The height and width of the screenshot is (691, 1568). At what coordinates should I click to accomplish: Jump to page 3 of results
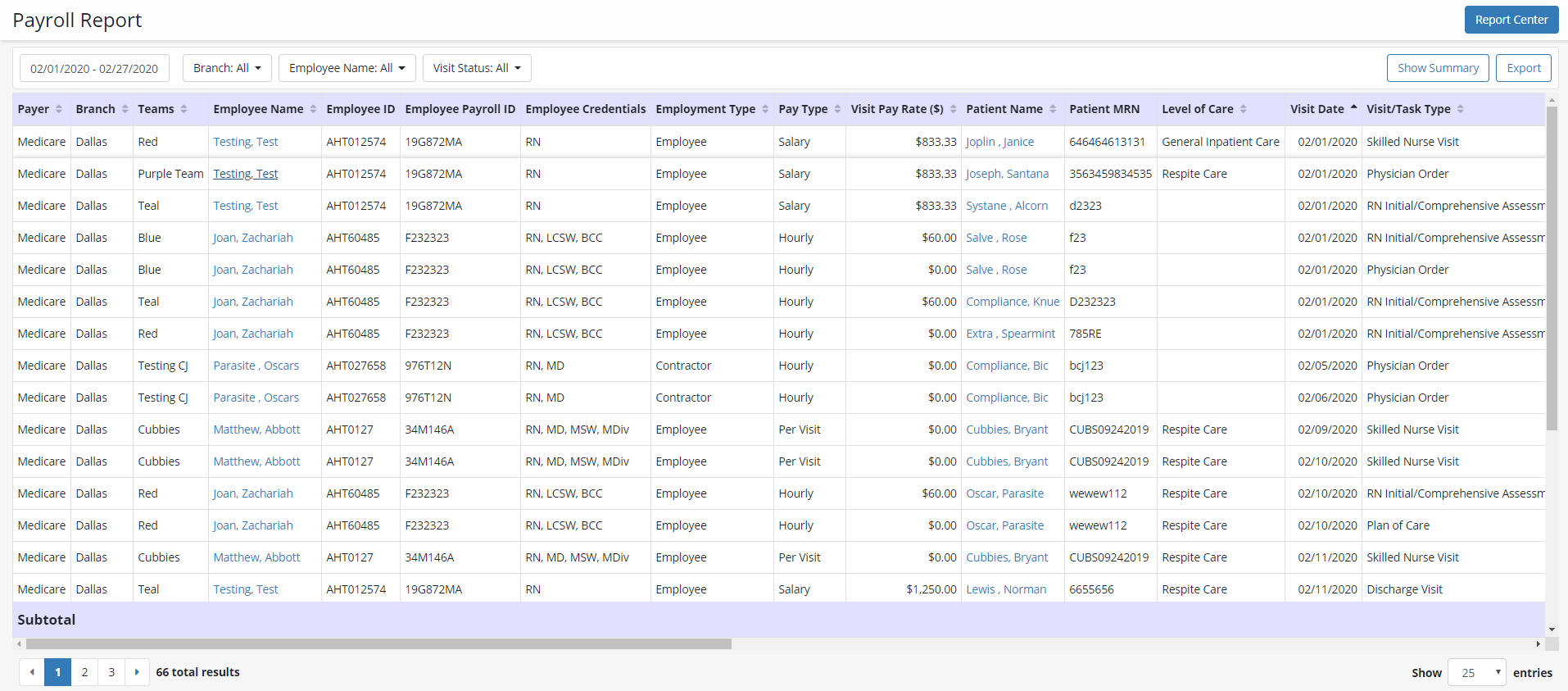click(x=111, y=672)
